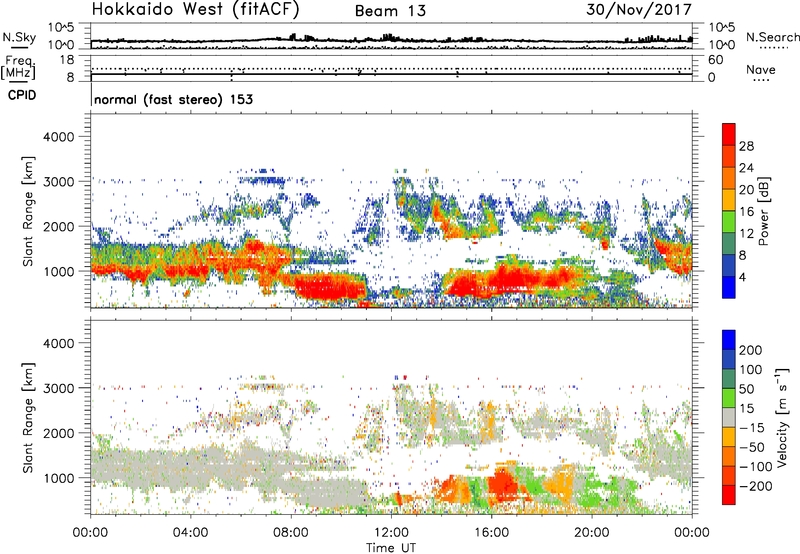This screenshot has height=554, width=800.
Task: Click 'Slant Range [km]' label of velocity panel
Action: coord(28,417)
